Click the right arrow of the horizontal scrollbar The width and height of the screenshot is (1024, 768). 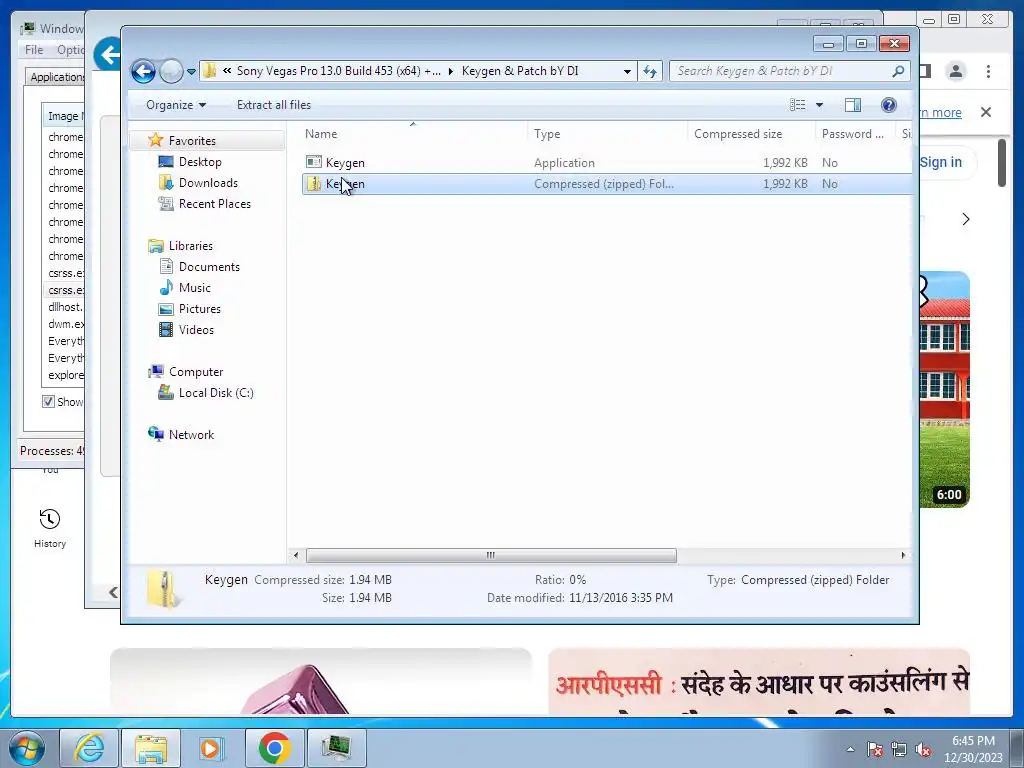click(x=903, y=556)
